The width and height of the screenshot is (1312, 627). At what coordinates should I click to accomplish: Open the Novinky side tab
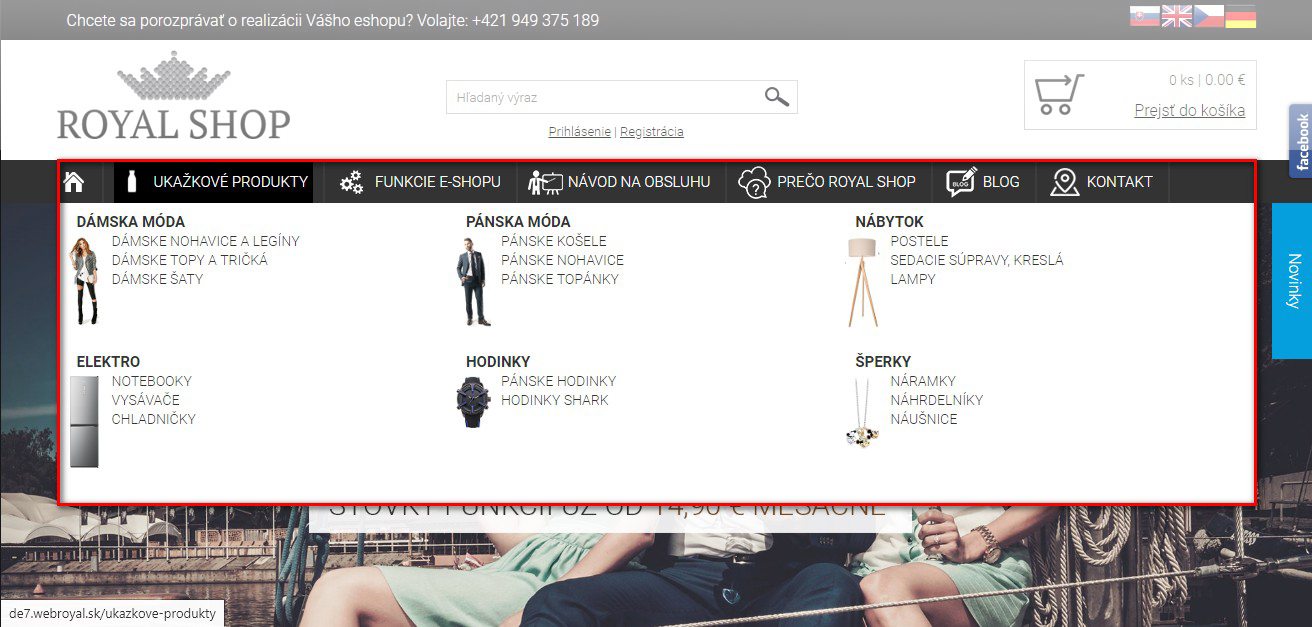pos(1292,281)
